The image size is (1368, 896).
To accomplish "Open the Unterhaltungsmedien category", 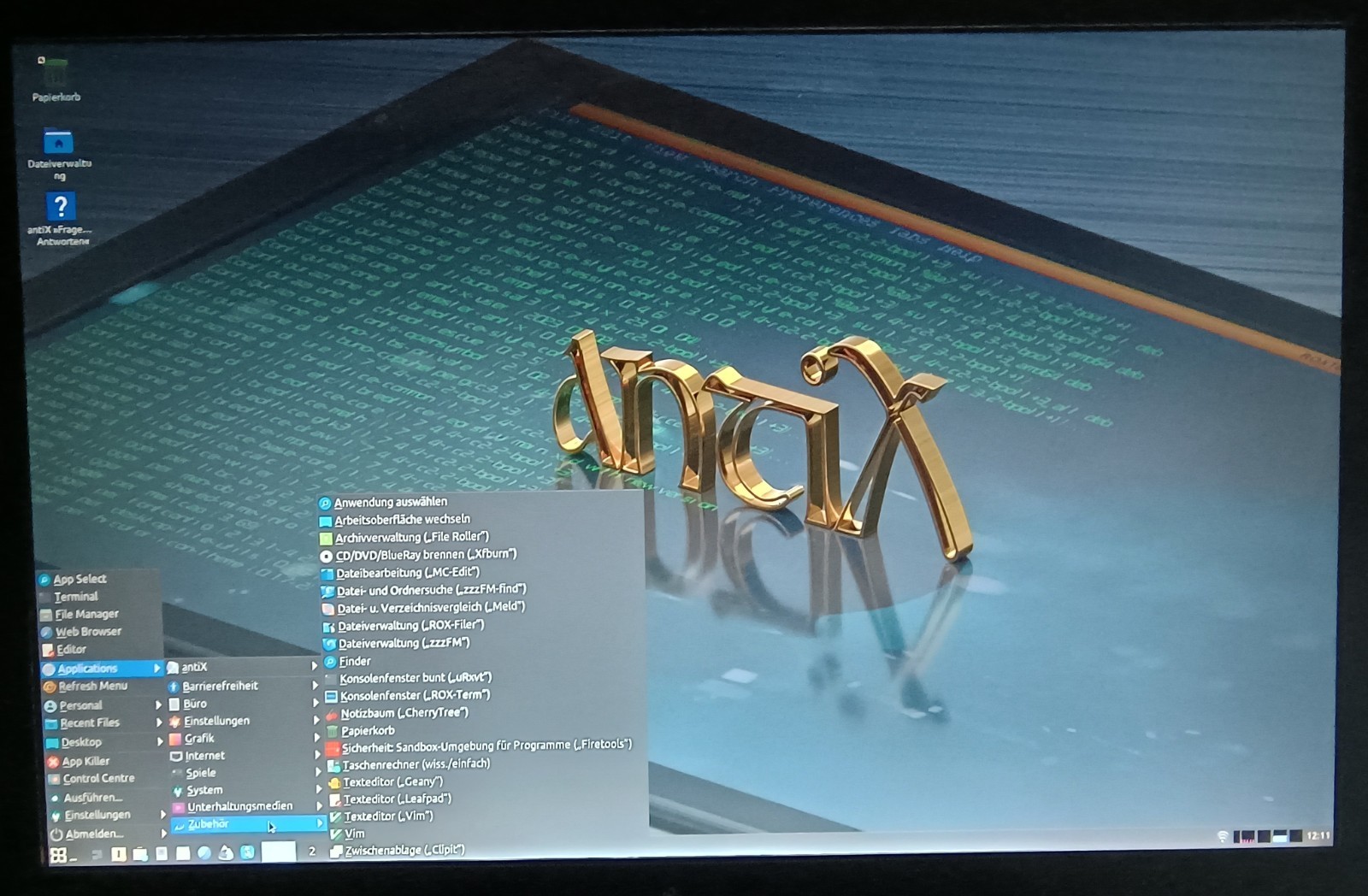I will (249, 806).
